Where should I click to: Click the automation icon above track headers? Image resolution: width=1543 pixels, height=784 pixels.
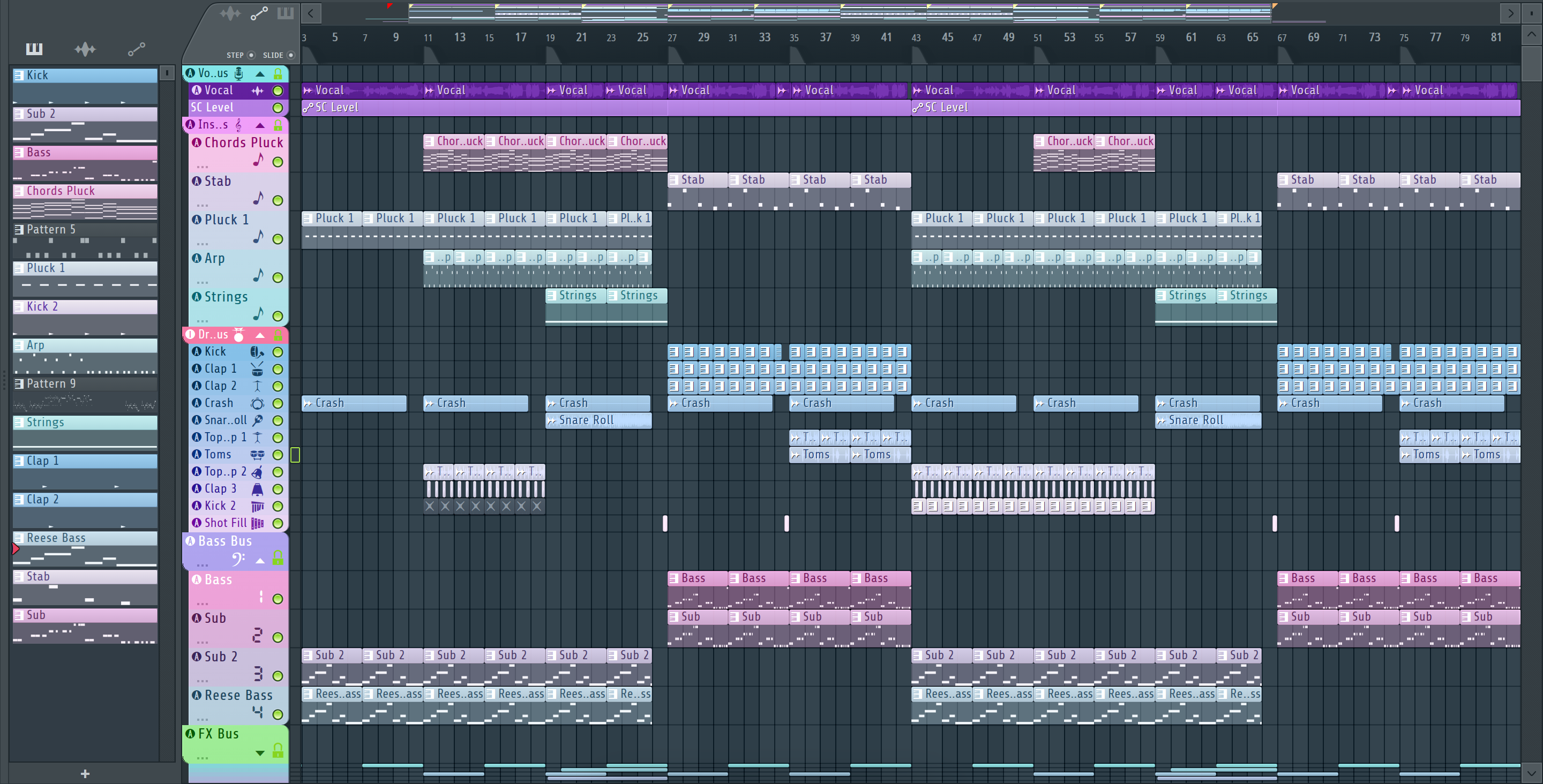[259, 13]
